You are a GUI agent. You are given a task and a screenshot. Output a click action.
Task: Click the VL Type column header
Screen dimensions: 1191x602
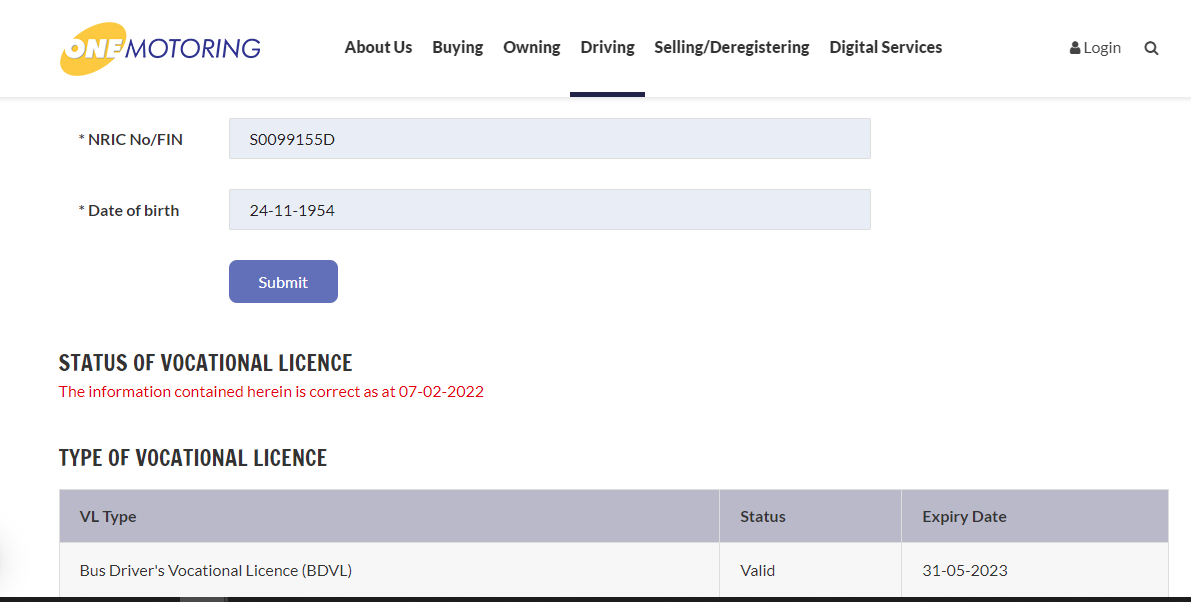tap(108, 517)
